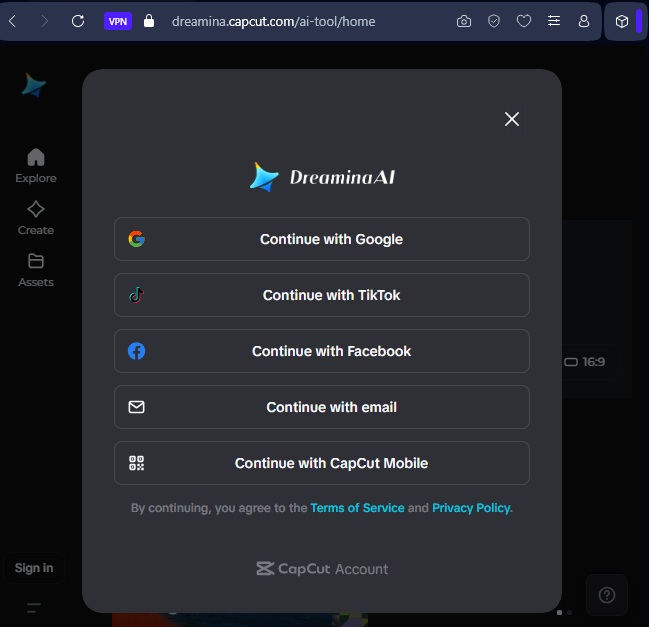This screenshot has width=649, height=627.
Task: Open Explore in the sidebar
Action: [x=36, y=165]
